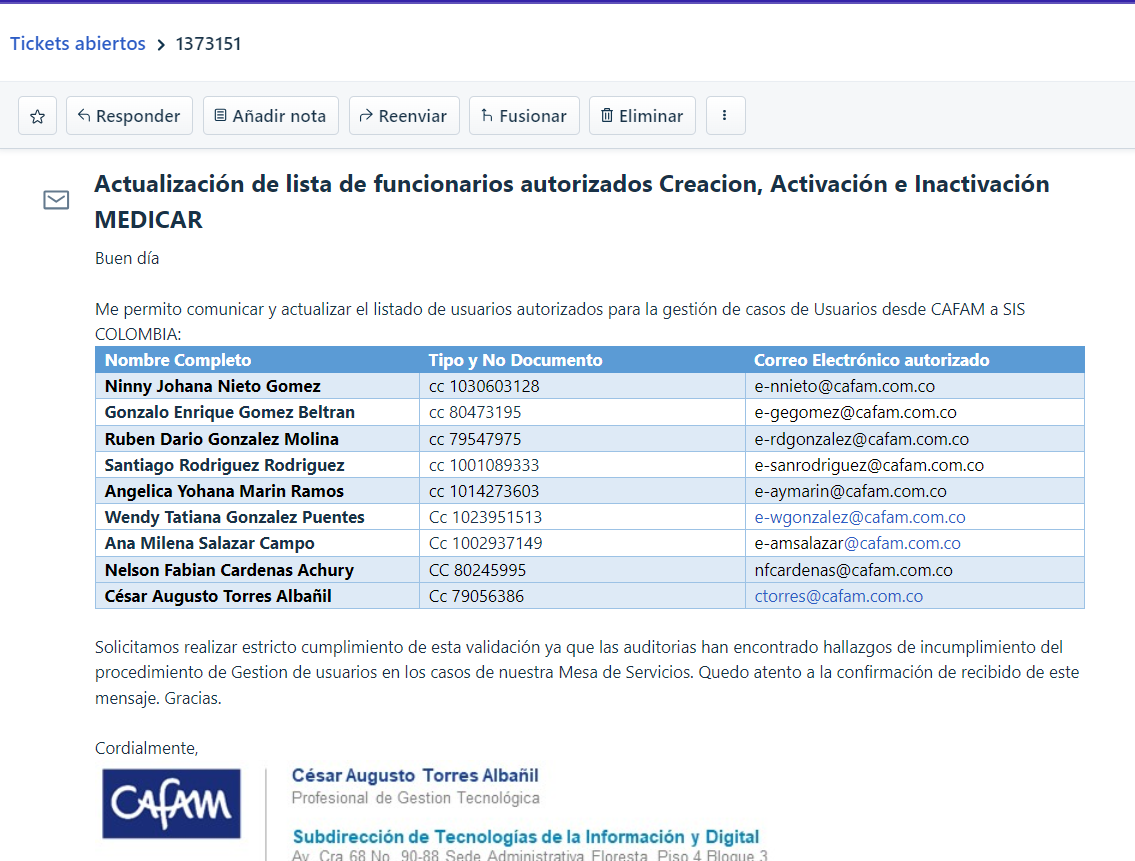Click document number cc 1030603128
Screen dimensions: 1135x861
[484, 386]
